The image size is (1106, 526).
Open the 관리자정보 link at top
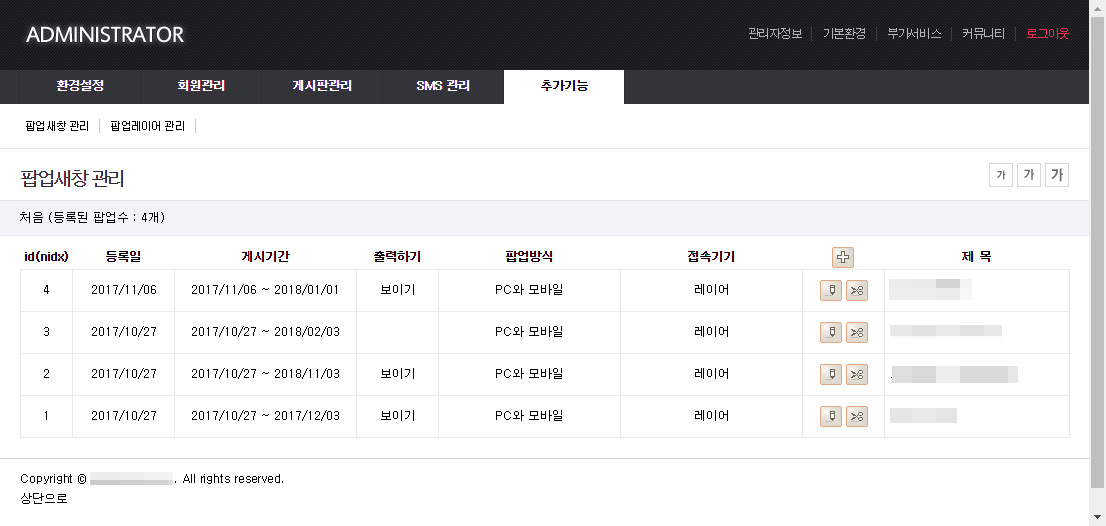[775, 34]
